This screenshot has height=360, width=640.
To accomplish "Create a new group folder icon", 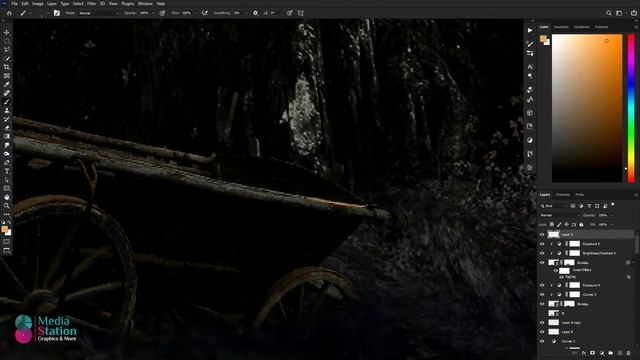I will (x=611, y=353).
